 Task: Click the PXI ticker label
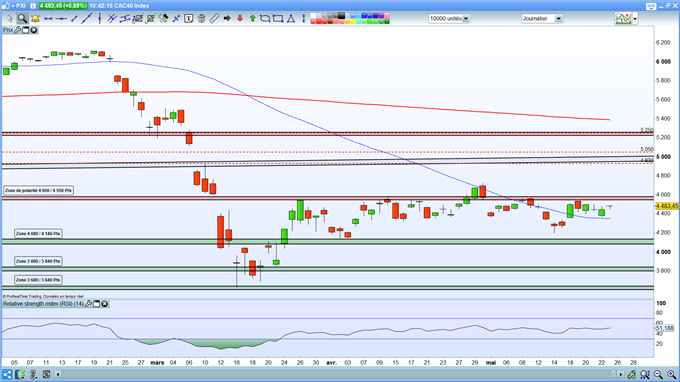pyautogui.click(x=21, y=6)
